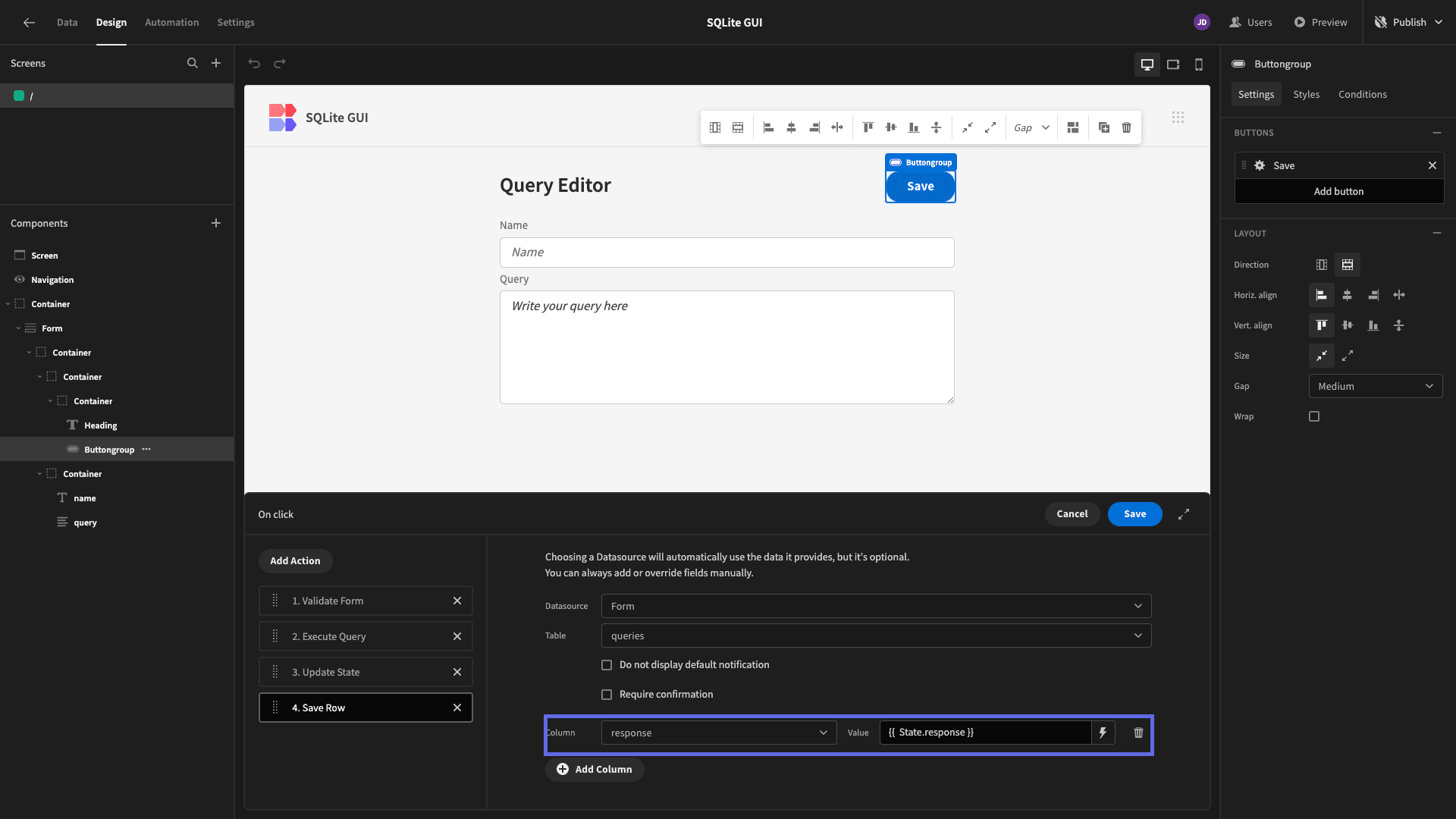
Task: Click Add Column button
Action: click(595, 769)
